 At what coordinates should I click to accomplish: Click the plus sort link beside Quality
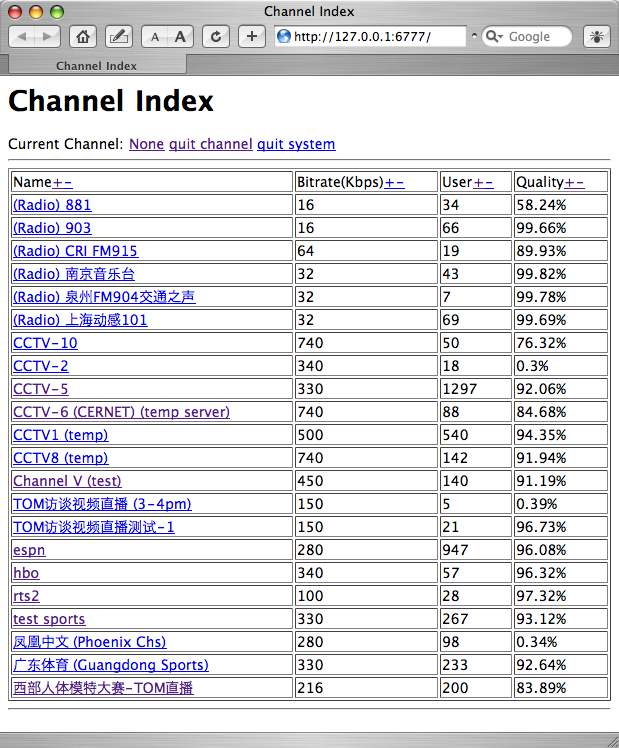569,182
